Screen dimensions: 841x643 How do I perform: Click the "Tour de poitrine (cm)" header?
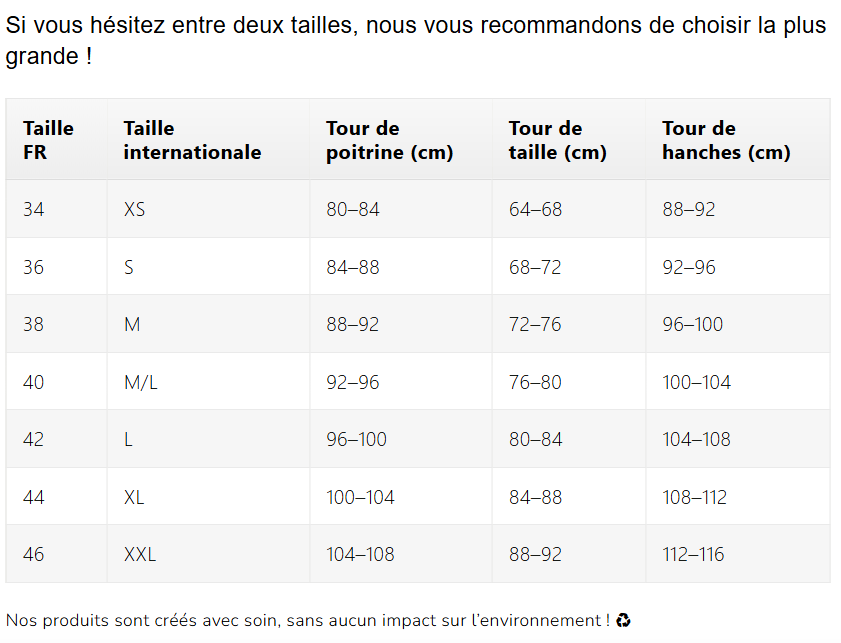389,140
